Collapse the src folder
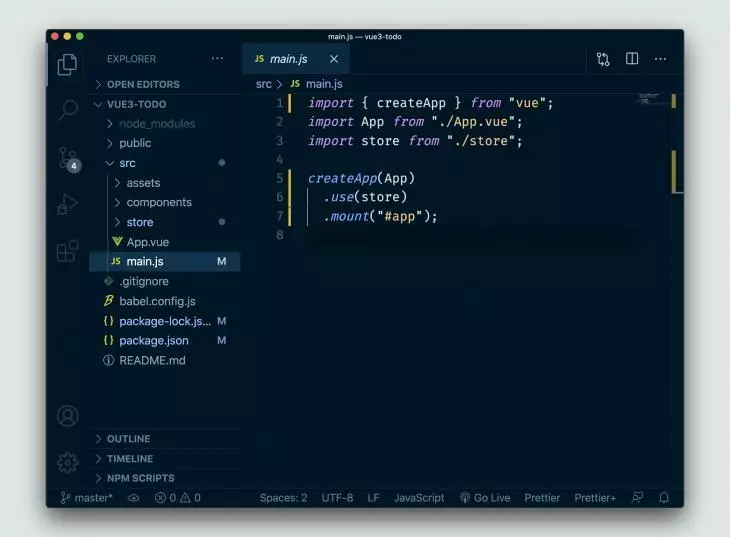 pyautogui.click(x=165, y=163)
